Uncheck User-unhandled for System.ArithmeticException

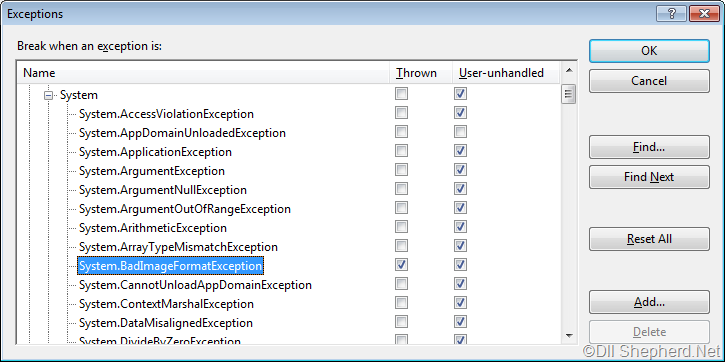coord(460,227)
